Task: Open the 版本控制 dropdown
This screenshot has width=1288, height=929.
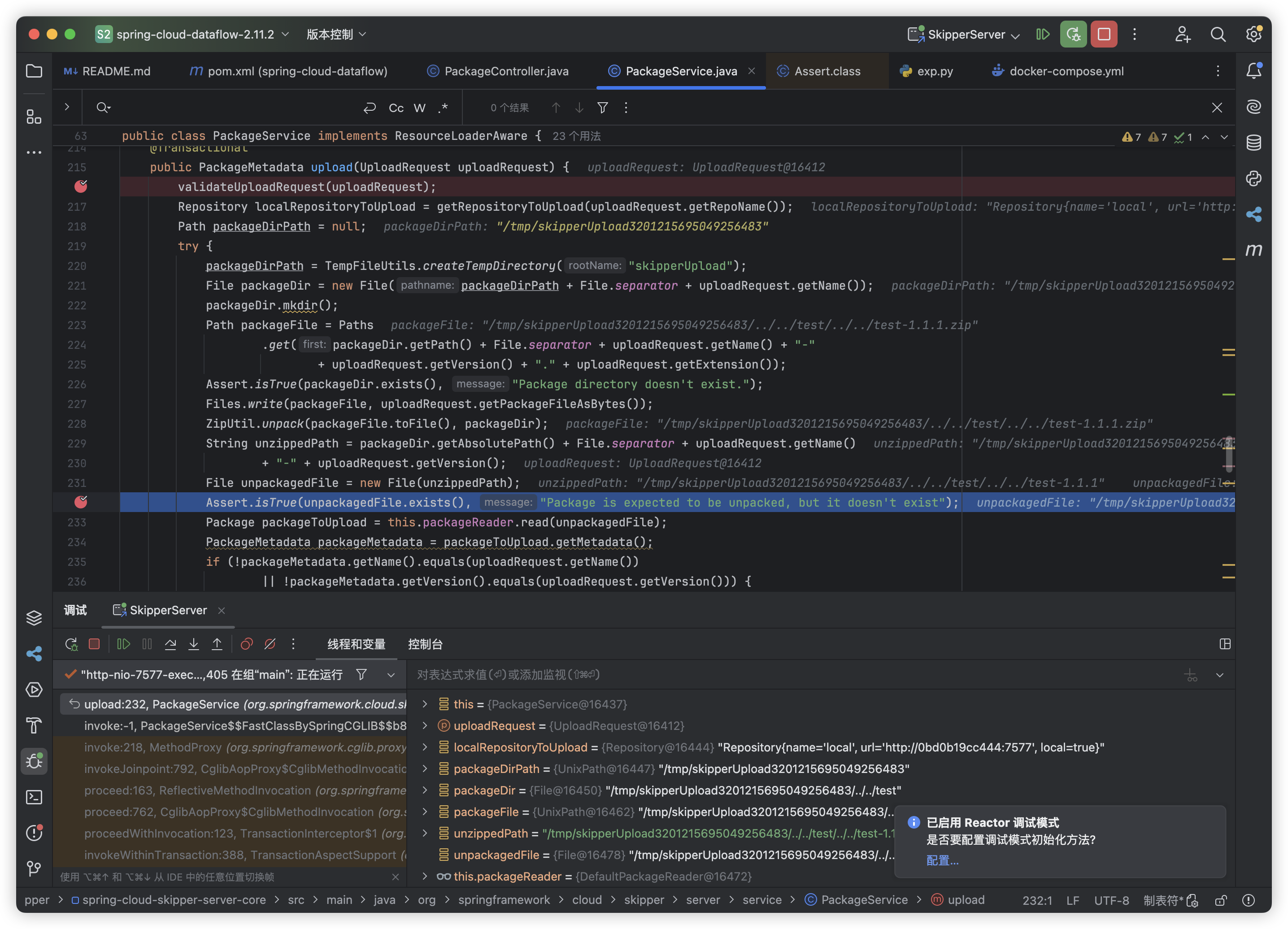Action: [336, 34]
